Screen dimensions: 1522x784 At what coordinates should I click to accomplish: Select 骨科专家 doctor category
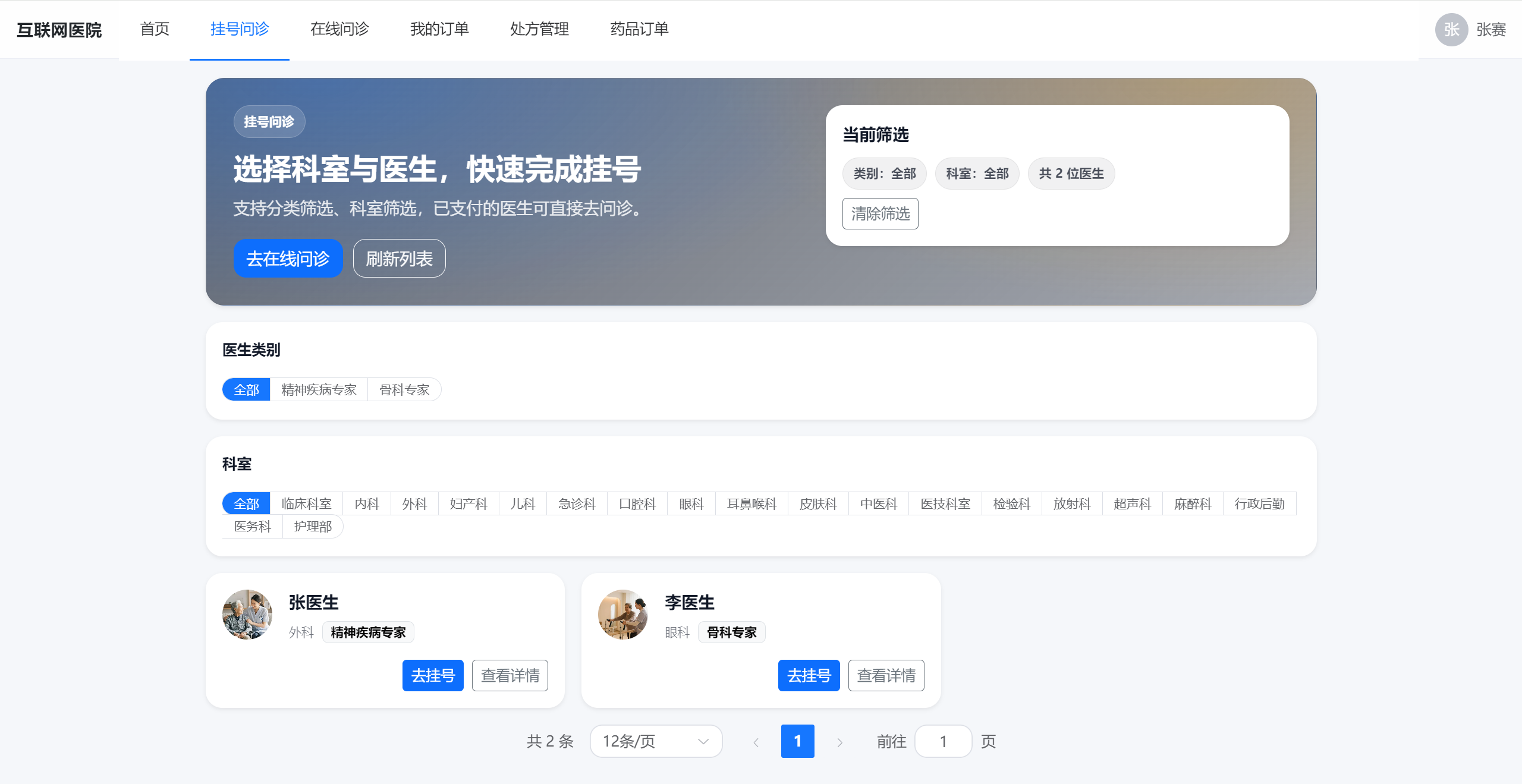pyautogui.click(x=404, y=389)
